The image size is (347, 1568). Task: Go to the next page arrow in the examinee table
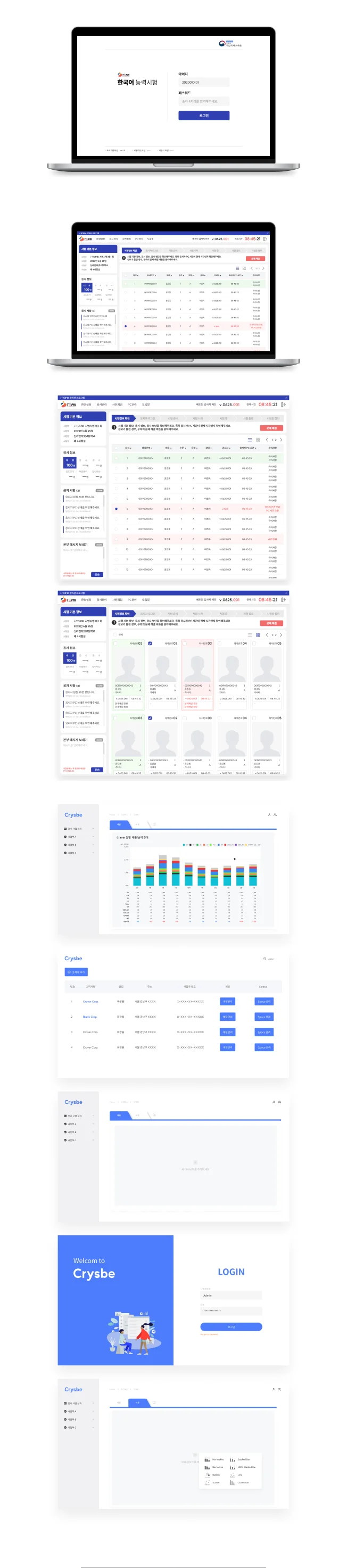[280, 440]
